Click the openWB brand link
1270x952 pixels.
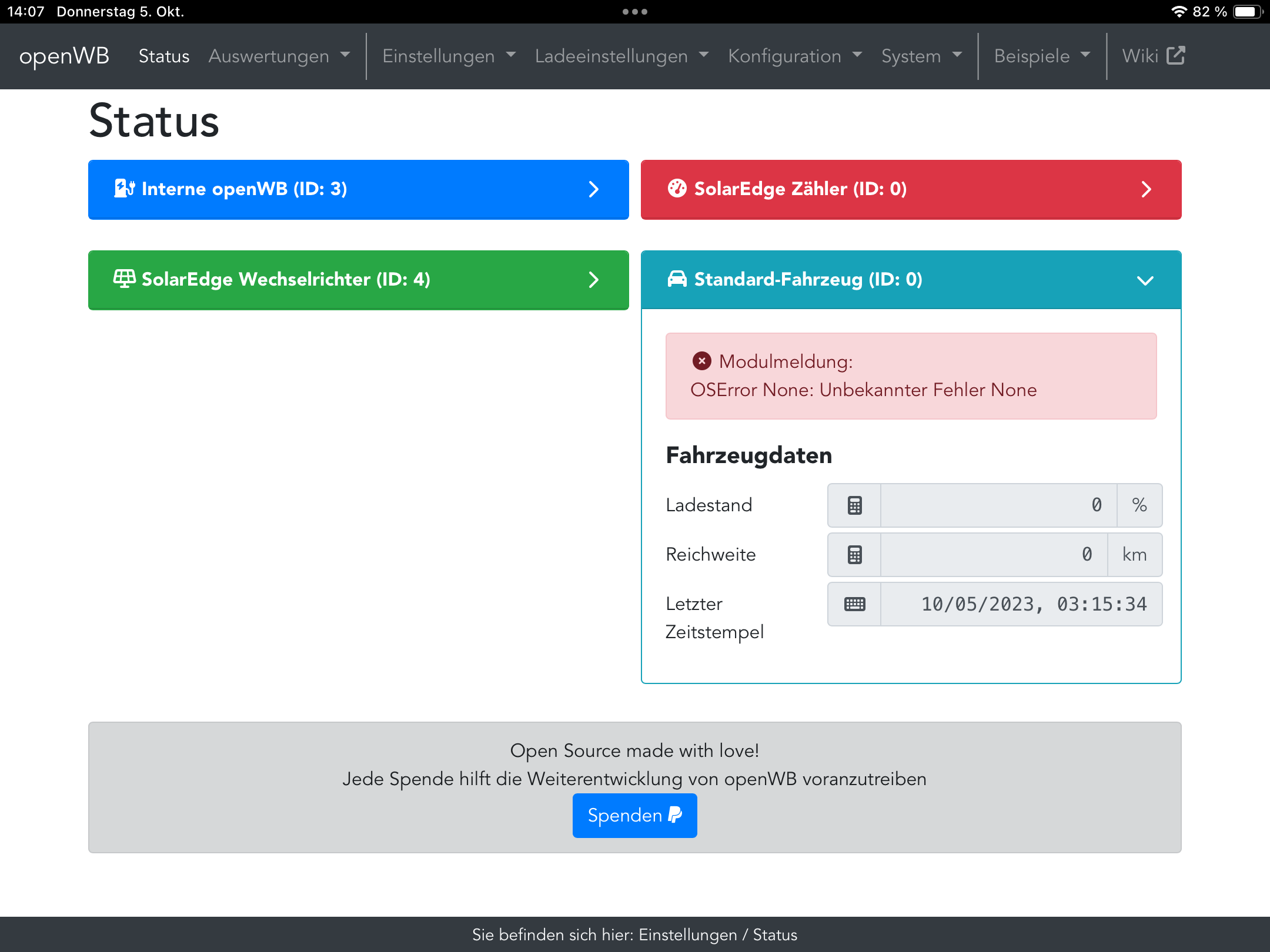click(64, 56)
